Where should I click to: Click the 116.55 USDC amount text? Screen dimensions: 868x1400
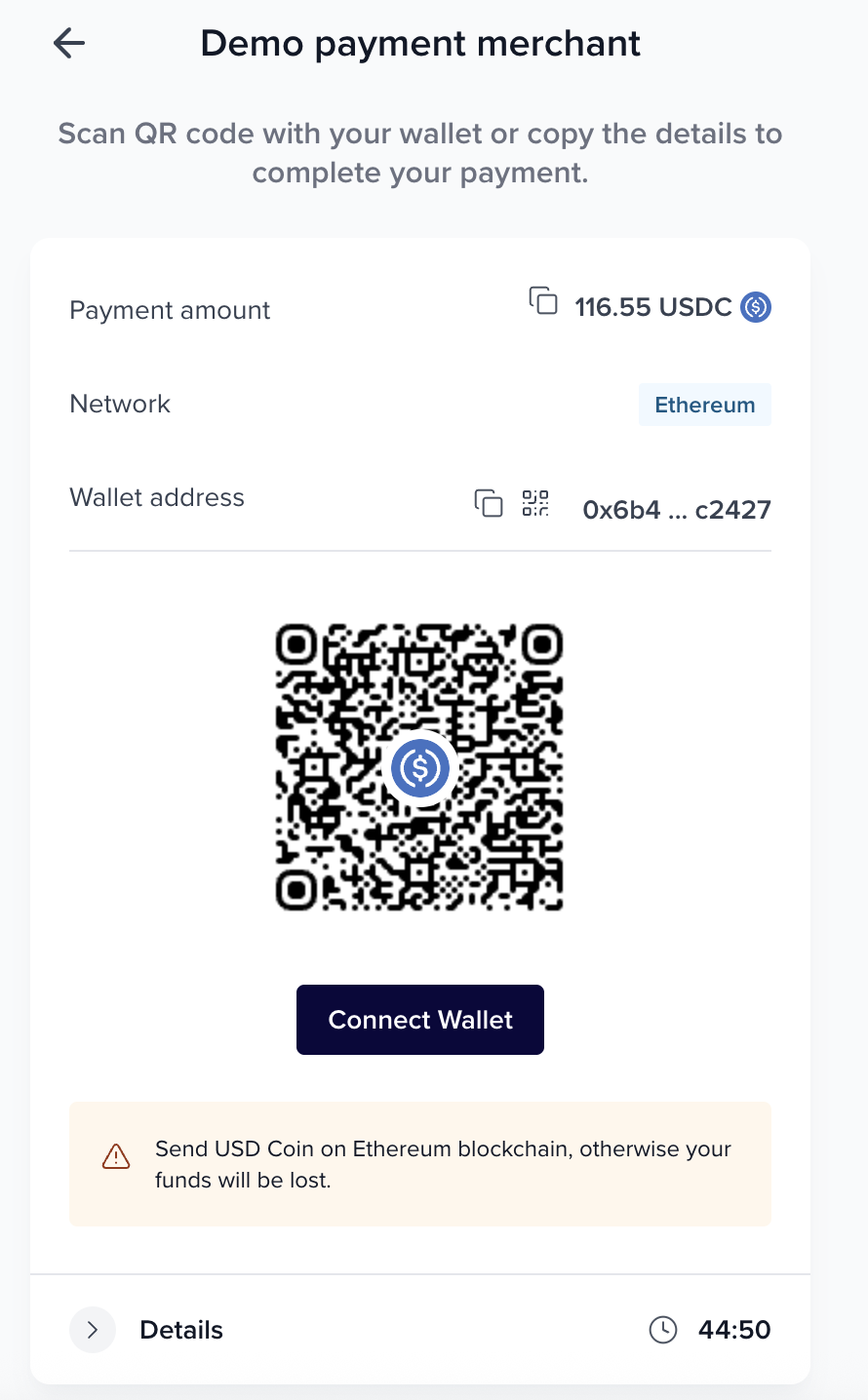tap(652, 307)
